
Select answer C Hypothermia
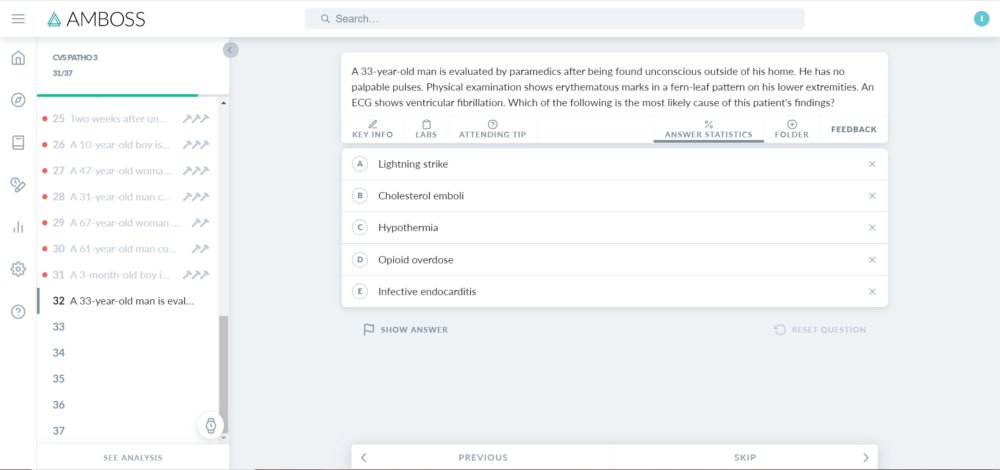pyautogui.click(x=614, y=228)
